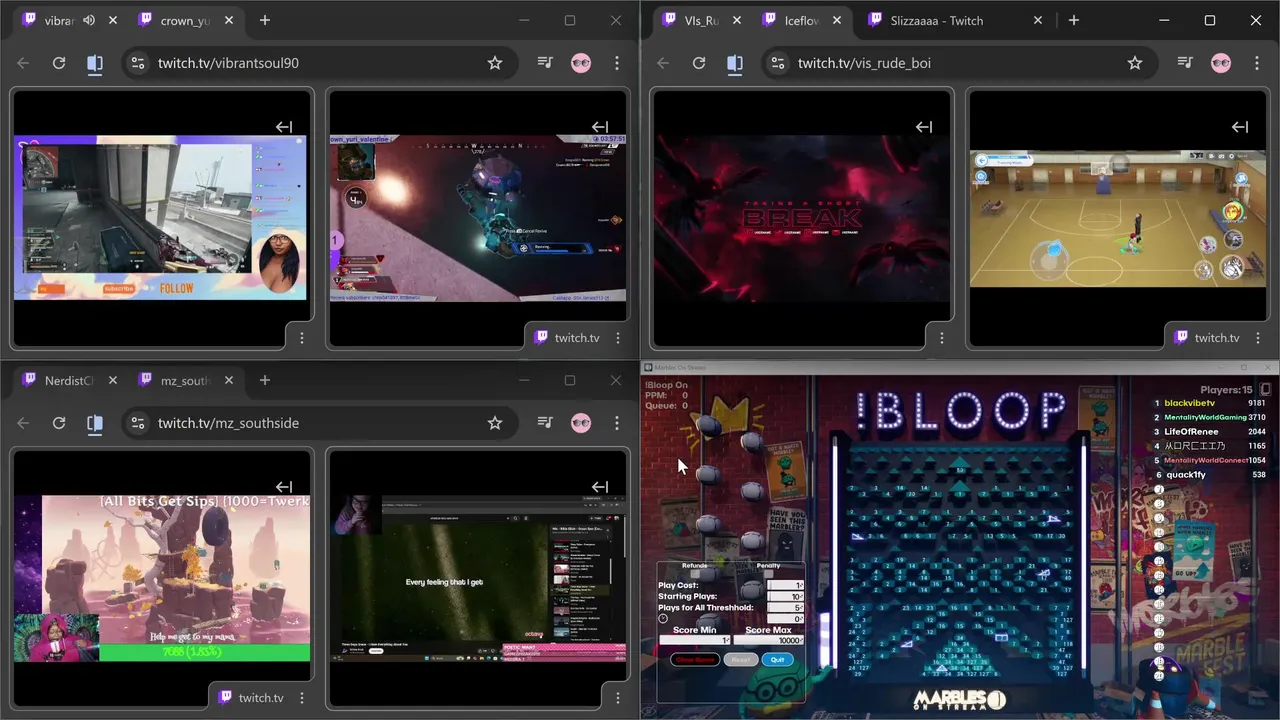This screenshot has width=1280, height=720.
Task: Toggle the Penalty checkbox in Marbles
Action: [x=768, y=574]
